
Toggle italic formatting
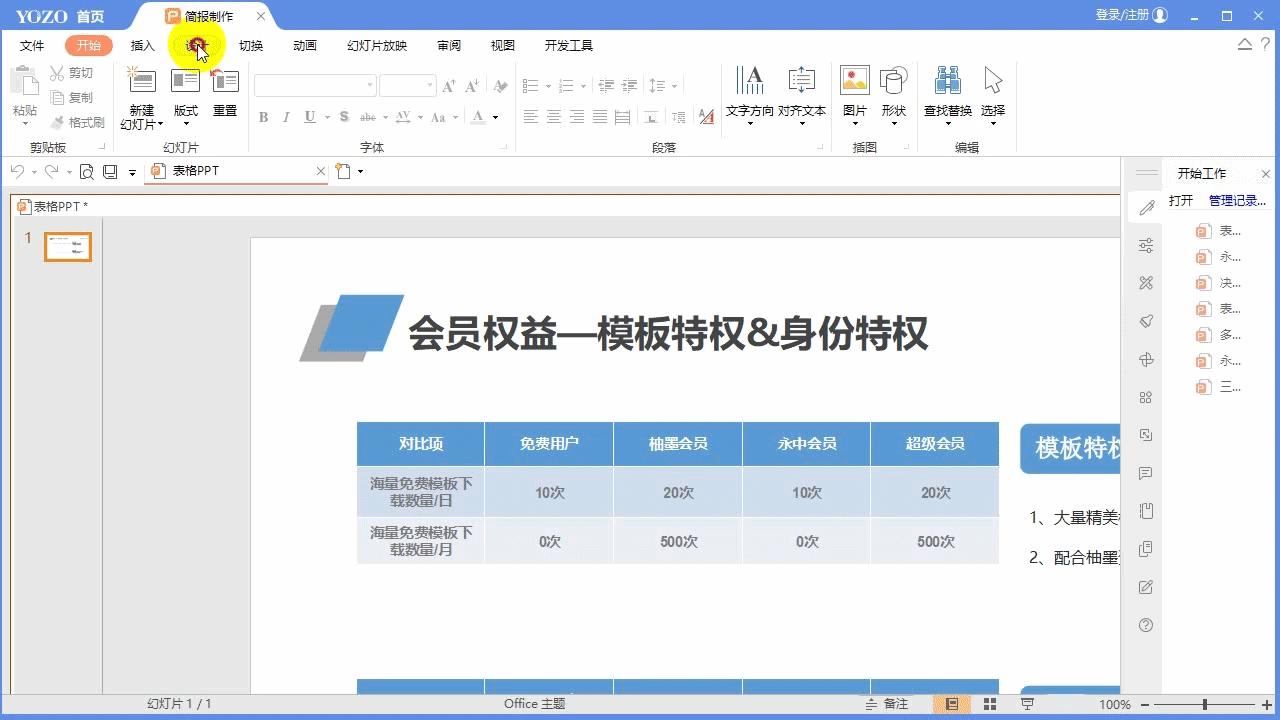(286, 117)
